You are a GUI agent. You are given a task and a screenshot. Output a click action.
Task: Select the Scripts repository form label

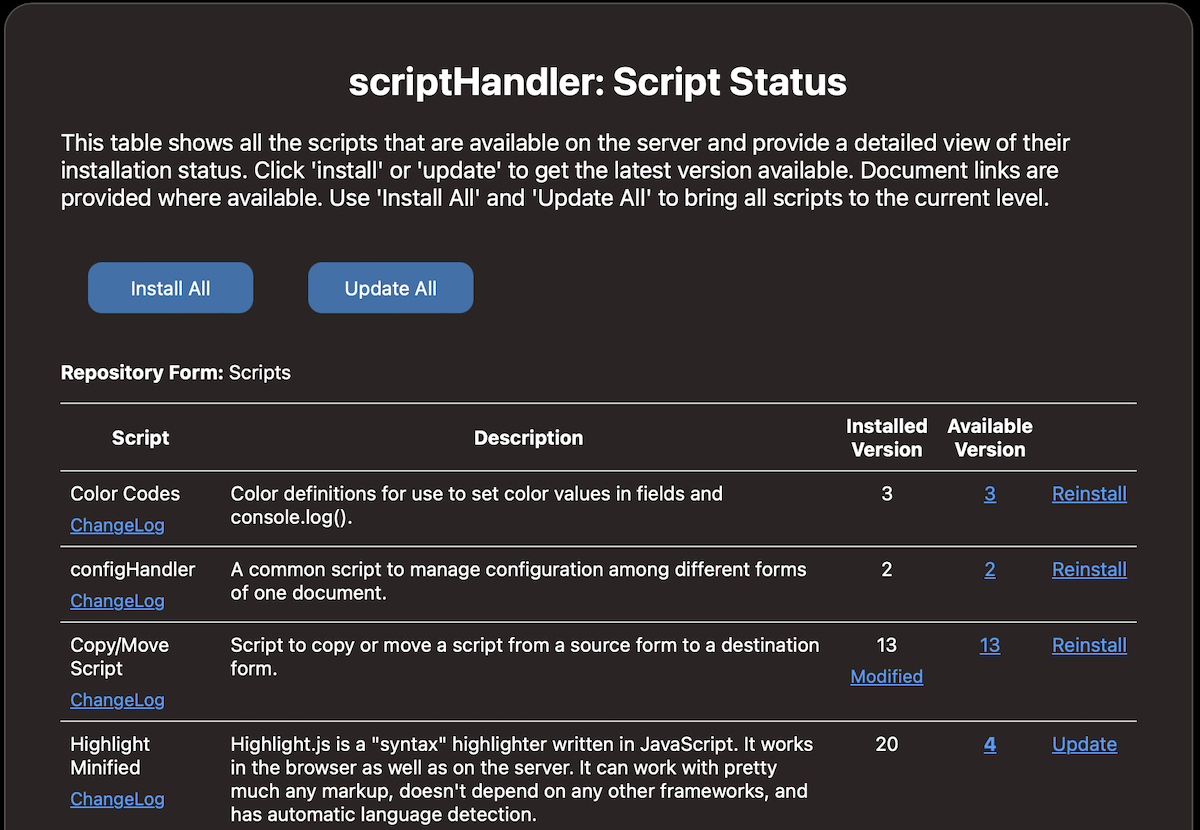tap(259, 372)
